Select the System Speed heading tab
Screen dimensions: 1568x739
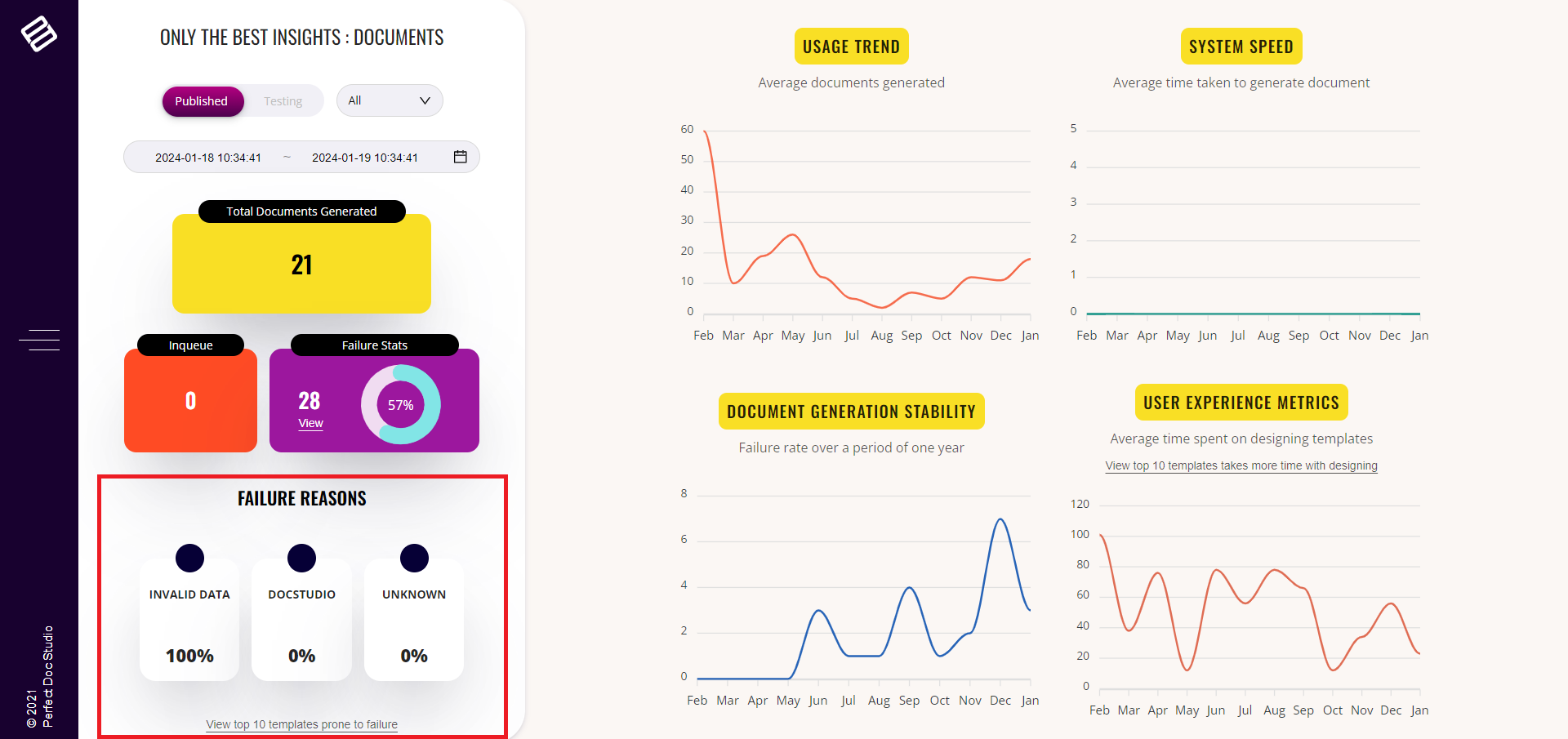coord(1241,47)
